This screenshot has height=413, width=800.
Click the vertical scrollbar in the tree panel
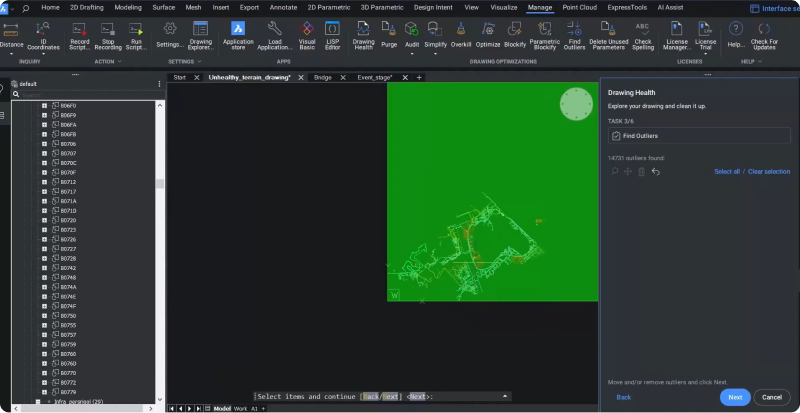pos(160,185)
